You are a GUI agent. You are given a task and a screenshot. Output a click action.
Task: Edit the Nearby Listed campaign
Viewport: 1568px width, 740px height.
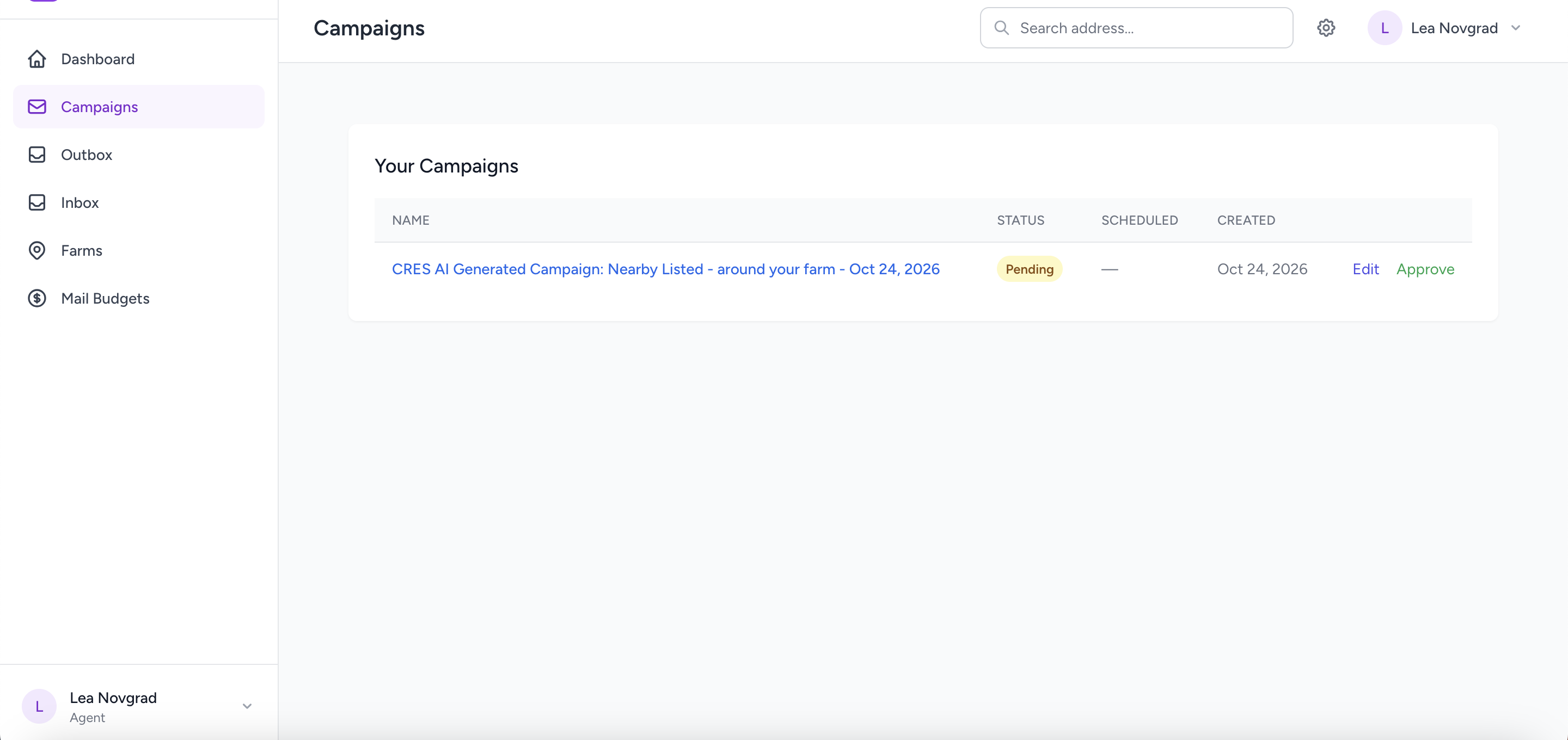coord(1366,269)
